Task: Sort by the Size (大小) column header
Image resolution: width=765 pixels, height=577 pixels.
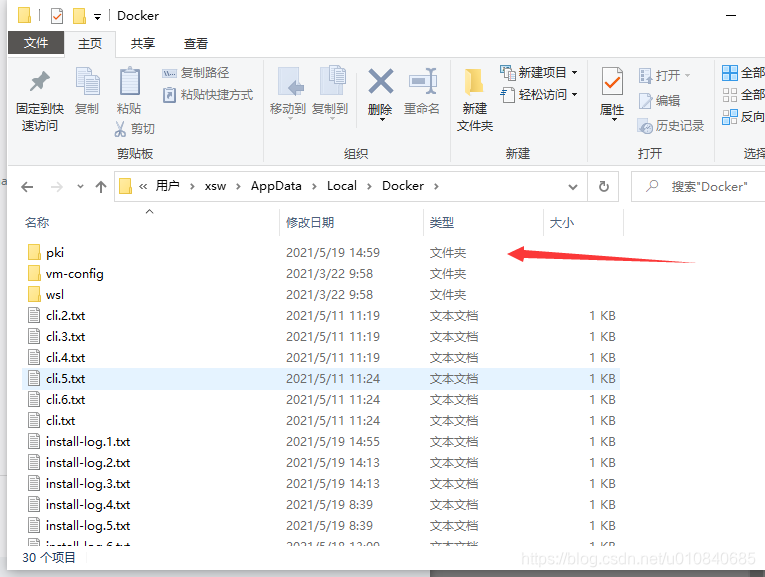Action: pos(584,222)
